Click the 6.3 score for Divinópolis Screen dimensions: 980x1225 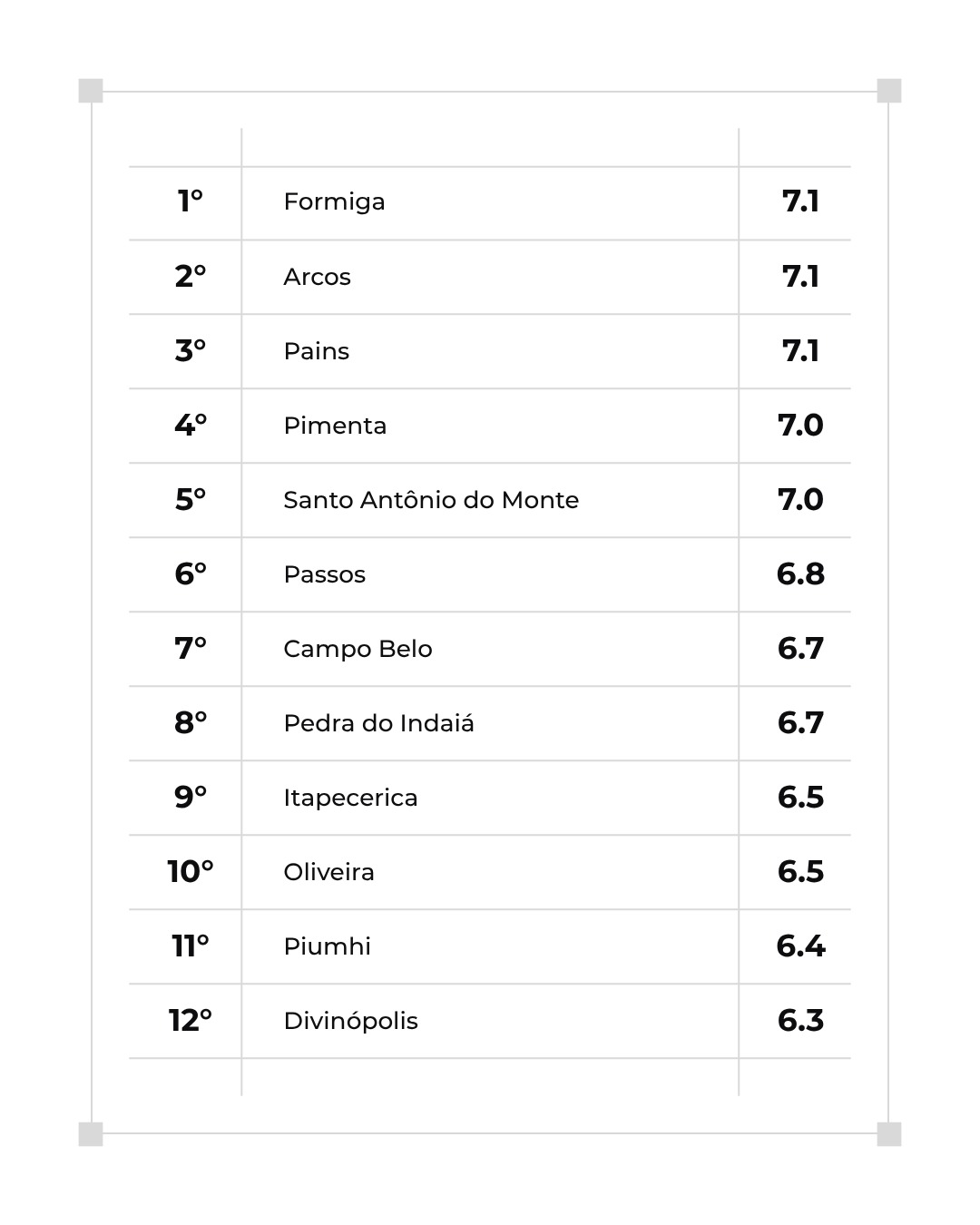click(800, 1020)
